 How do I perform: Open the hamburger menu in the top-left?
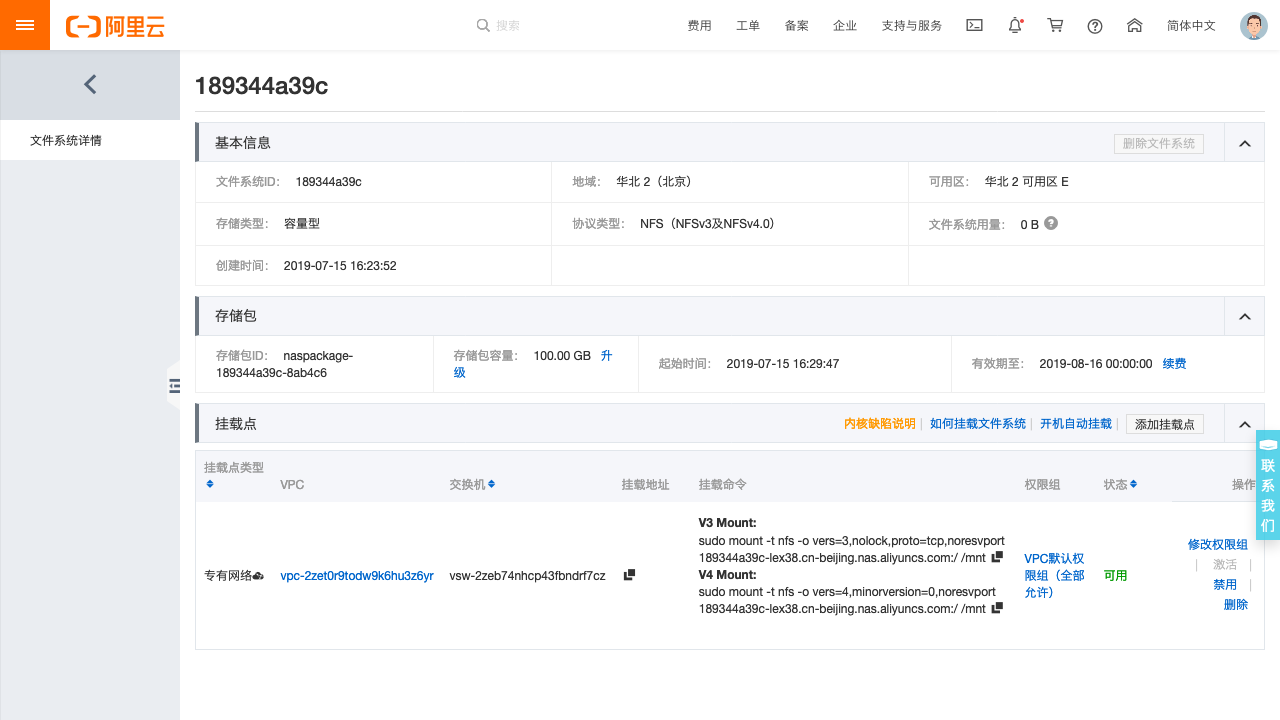point(24,24)
